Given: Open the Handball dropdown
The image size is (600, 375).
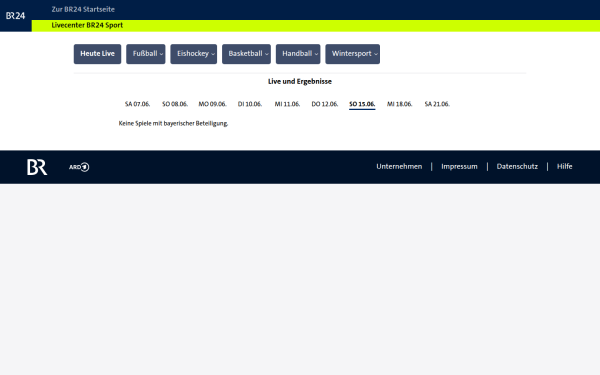Looking at the screenshot, I should point(298,54).
